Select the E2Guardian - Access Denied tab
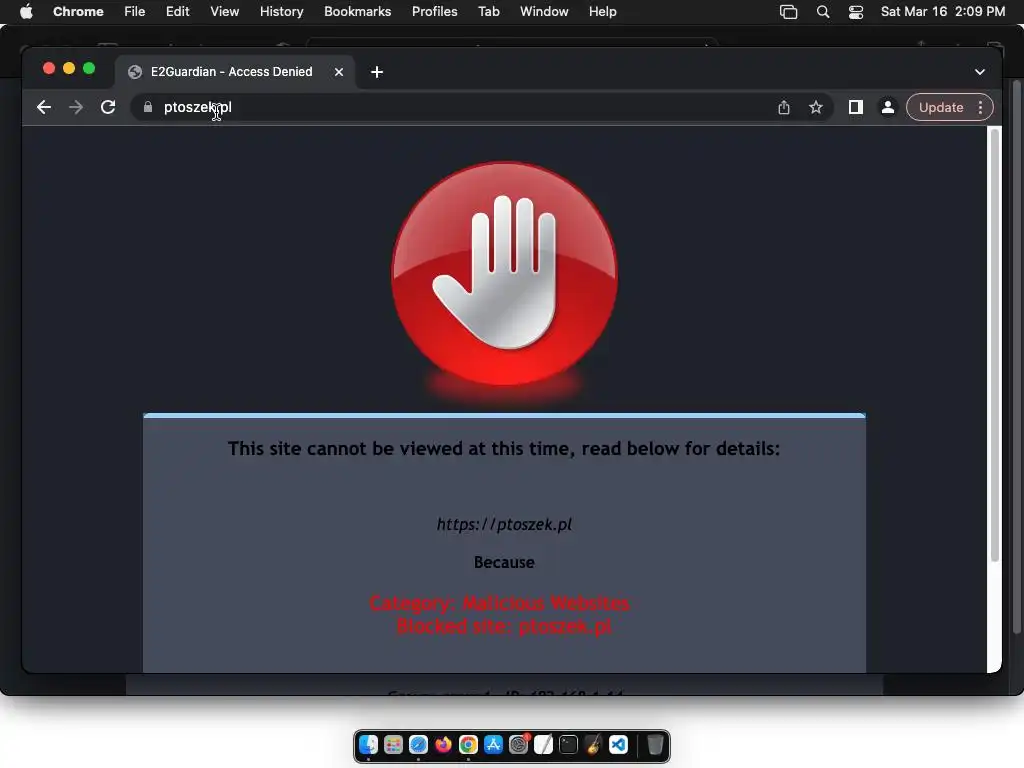The height and width of the screenshot is (768, 1024). coord(235,72)
